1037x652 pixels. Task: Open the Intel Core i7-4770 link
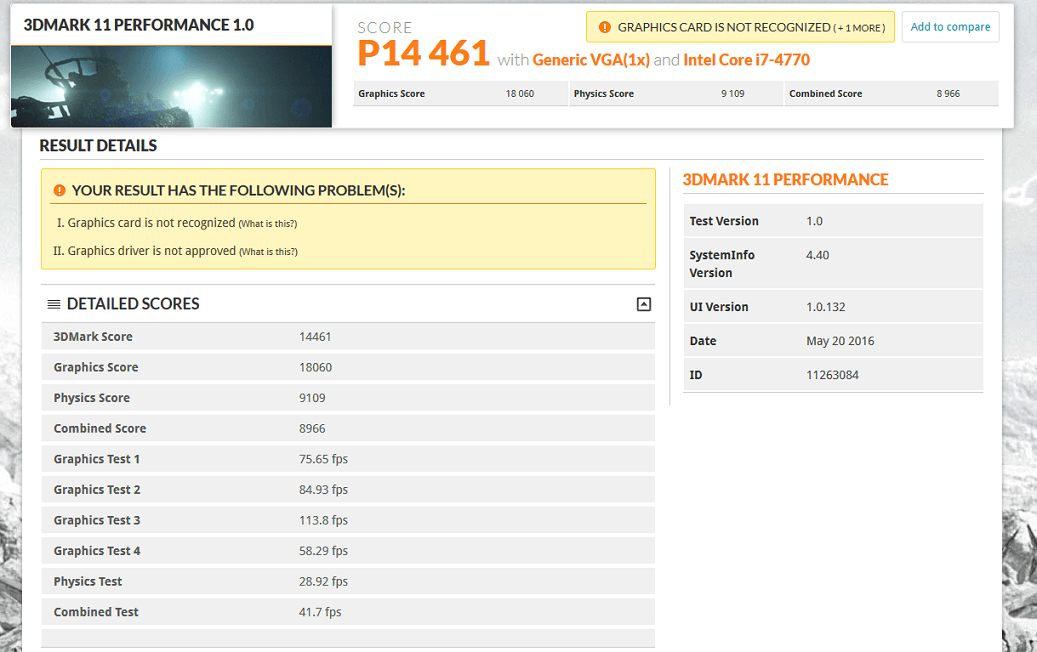(x=746, y=60)
